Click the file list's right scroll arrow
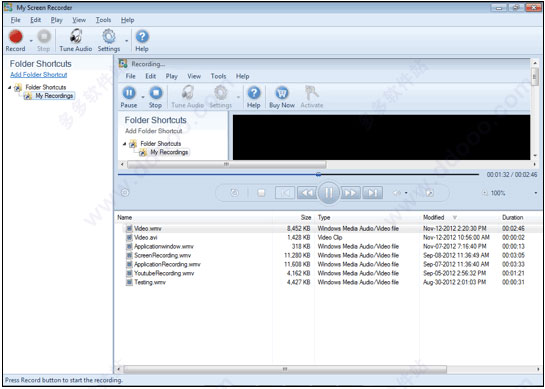545x389 pixels. click(x=538, y=369)
